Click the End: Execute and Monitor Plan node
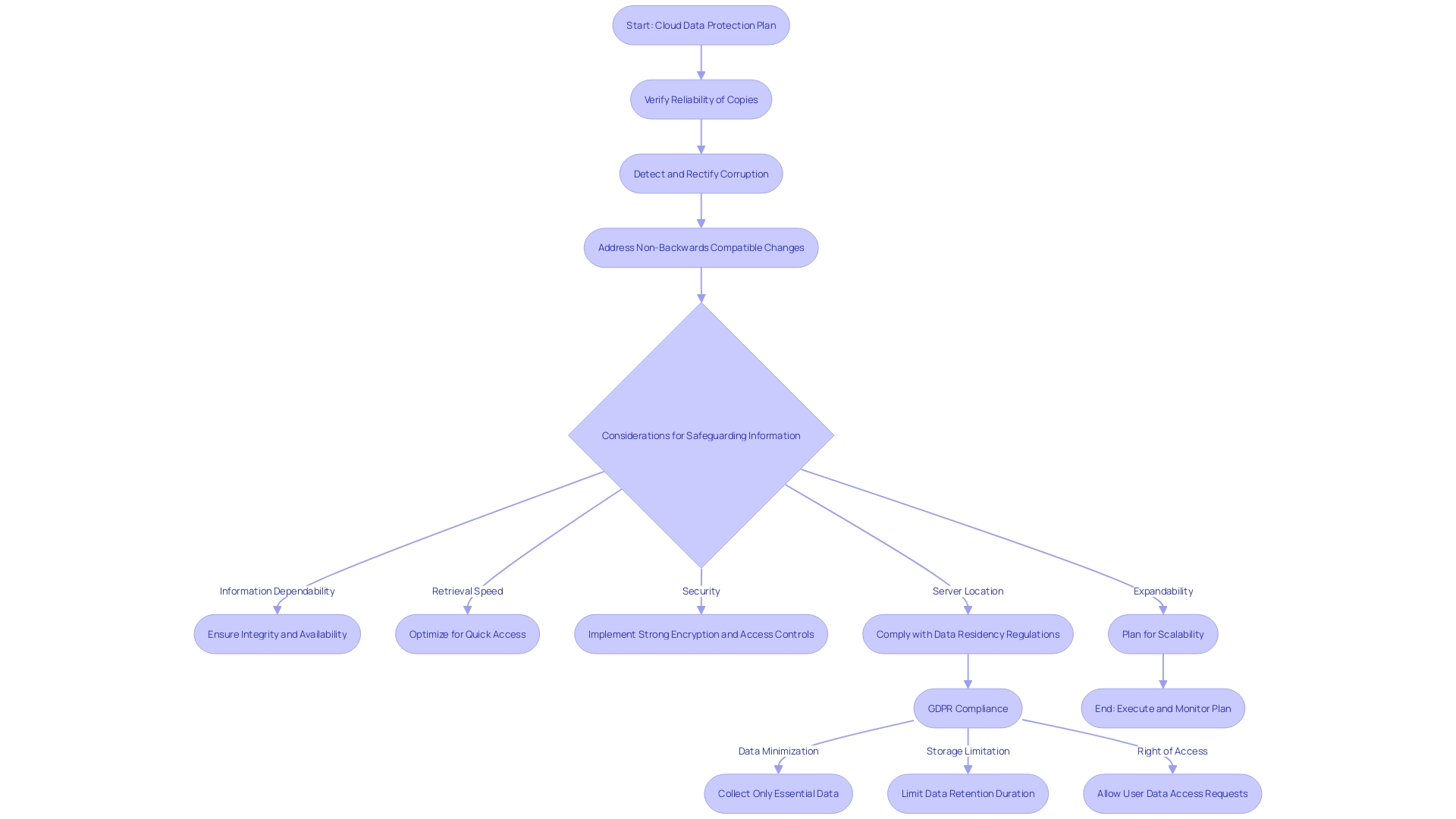 (x=1163, y=708)
